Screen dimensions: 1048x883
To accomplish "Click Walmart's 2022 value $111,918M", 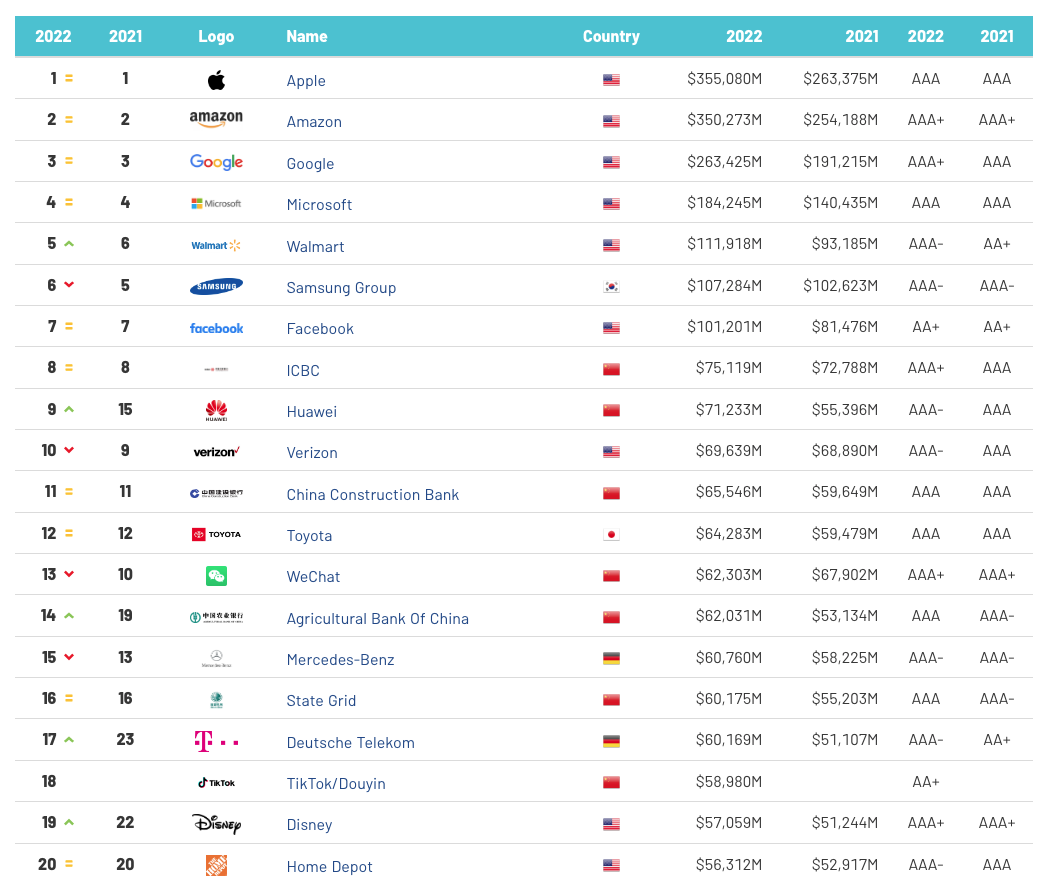I will click(x=725, y=244).
